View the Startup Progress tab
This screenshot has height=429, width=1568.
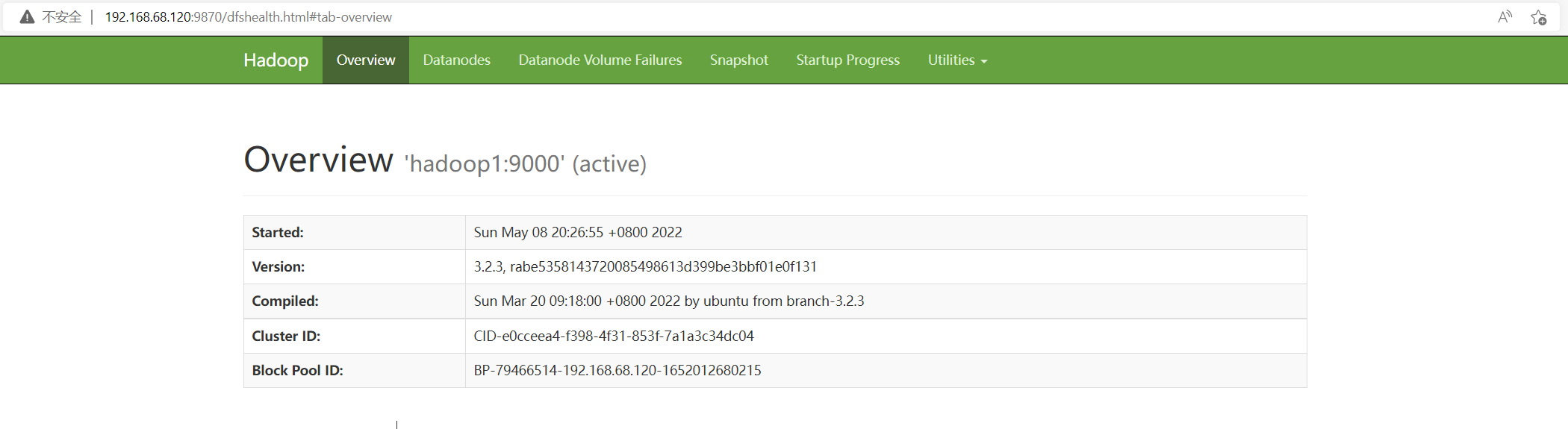(847, 60)
